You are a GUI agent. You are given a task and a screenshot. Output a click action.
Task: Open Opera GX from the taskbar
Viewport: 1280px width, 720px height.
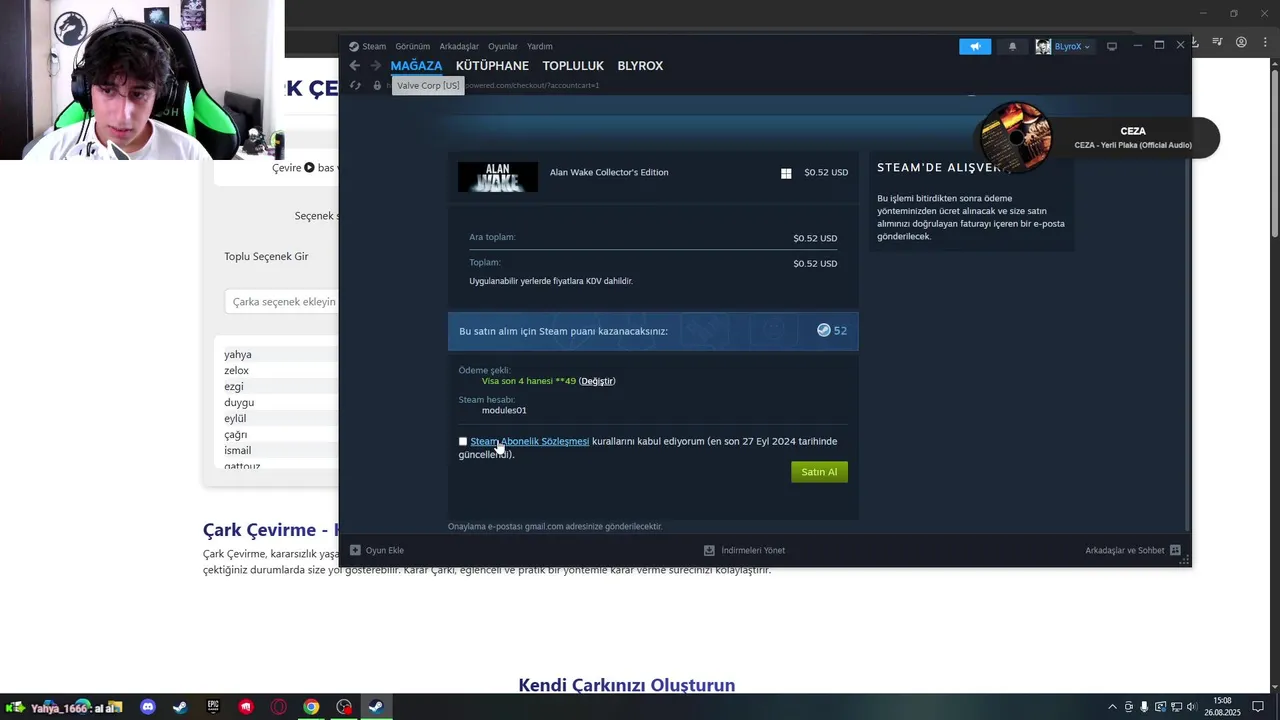pos(279,707)
